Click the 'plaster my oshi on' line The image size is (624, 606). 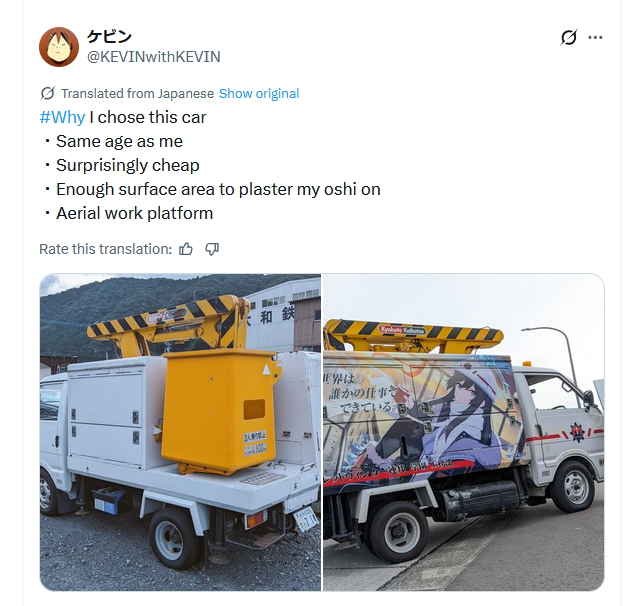pos(218,189)
